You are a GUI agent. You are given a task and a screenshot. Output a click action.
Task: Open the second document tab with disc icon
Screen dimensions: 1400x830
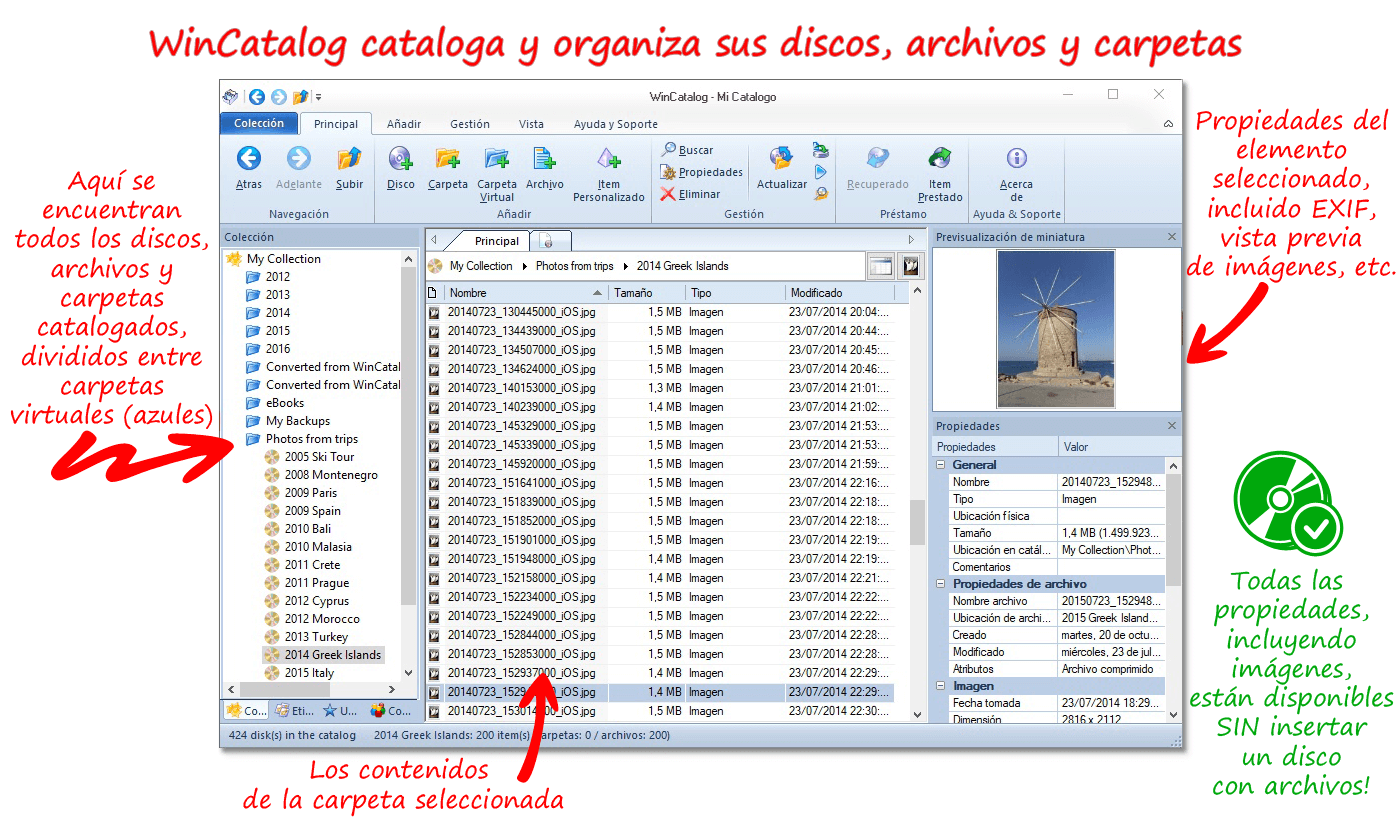coord(549,241)
